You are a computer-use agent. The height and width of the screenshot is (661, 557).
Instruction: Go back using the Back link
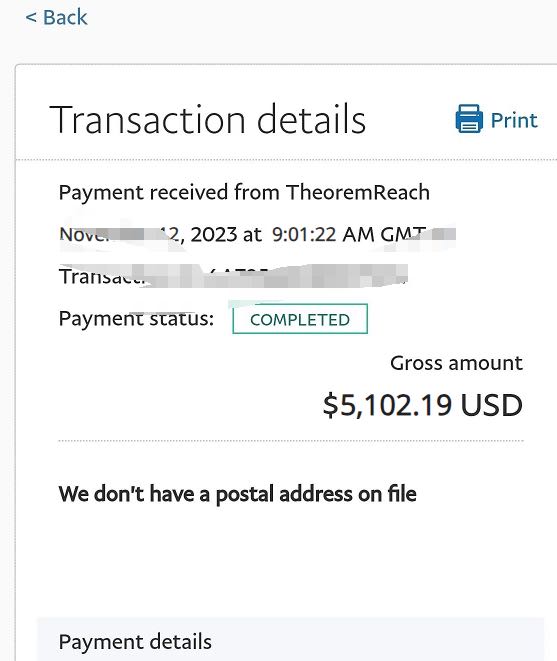(x=57, y=18)
